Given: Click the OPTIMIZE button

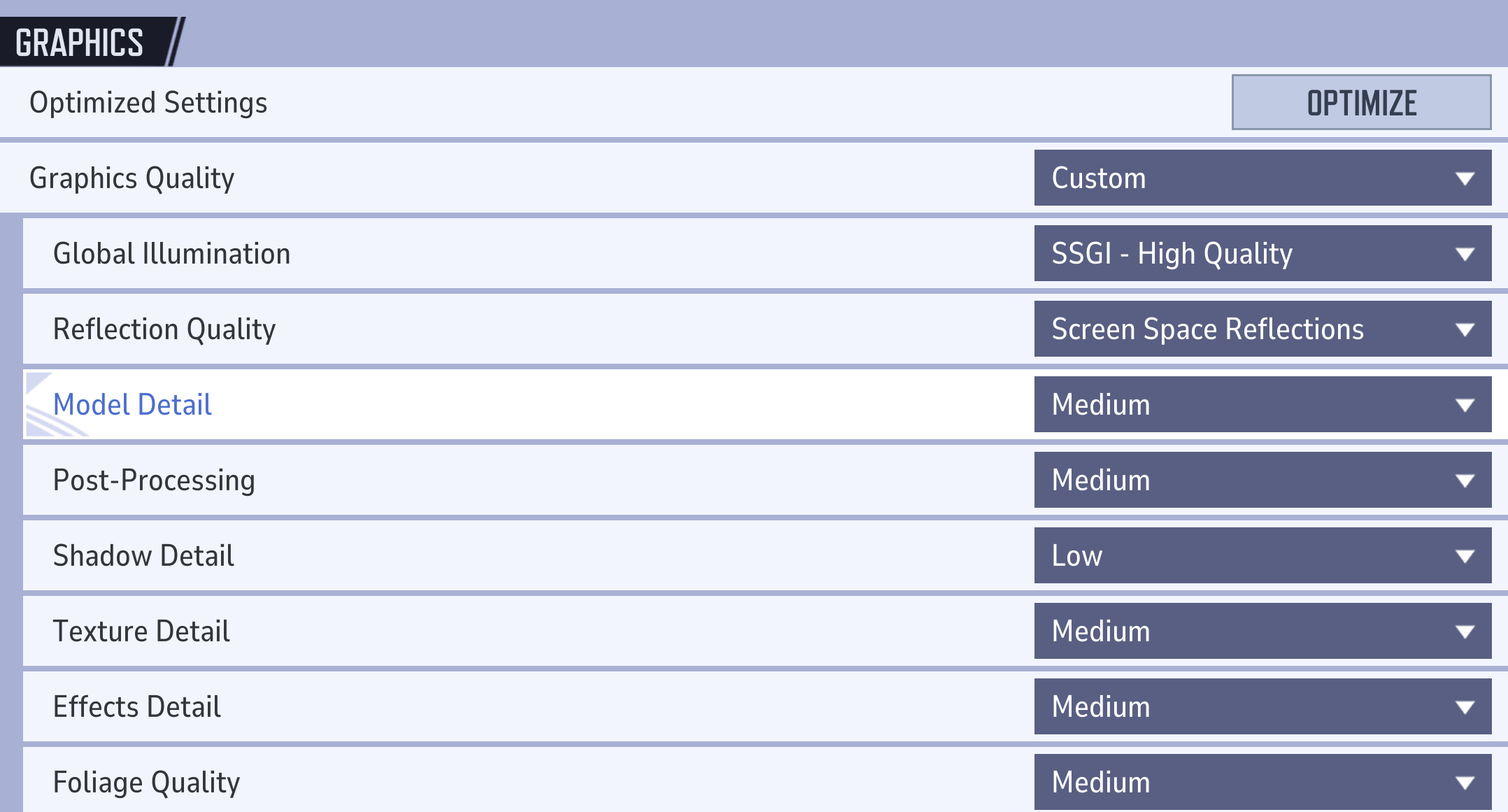Looking at the screenshot, I should tap(1360, 103).
